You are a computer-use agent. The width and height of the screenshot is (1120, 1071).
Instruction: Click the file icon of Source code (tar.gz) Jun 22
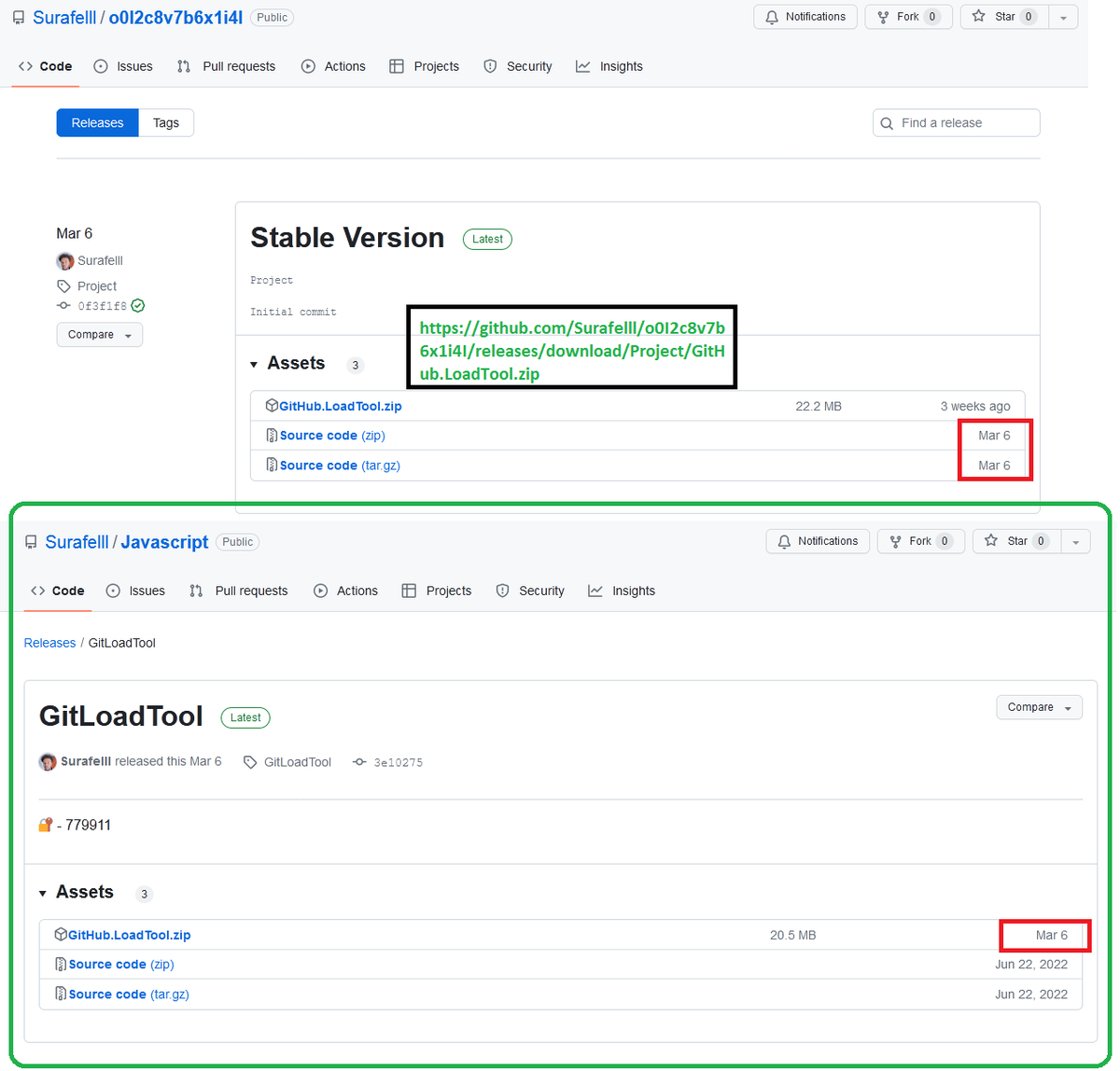61,994
